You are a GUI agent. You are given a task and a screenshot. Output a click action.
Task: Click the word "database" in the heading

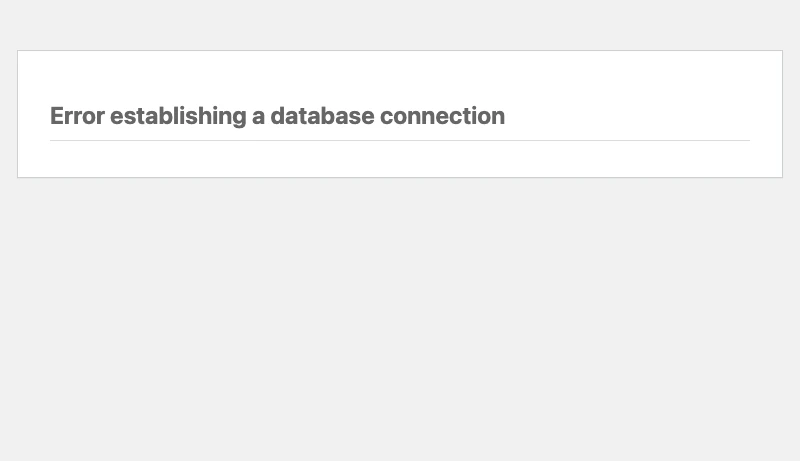click(x=322, y=116)
